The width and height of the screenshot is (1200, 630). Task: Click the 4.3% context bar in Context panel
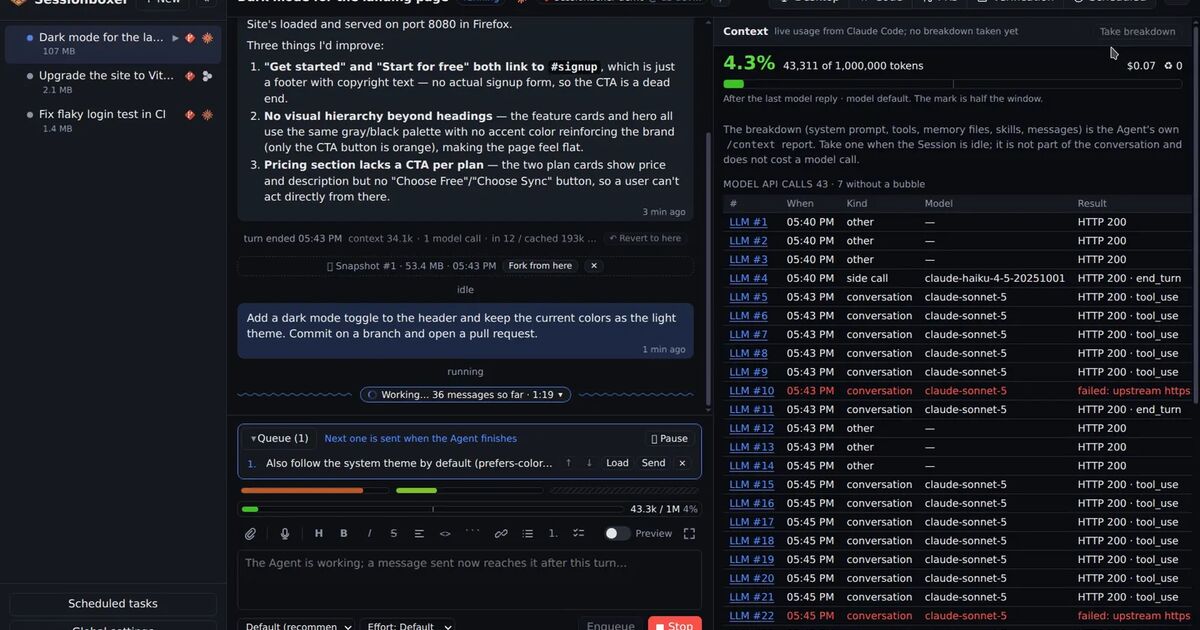[953, 85]
